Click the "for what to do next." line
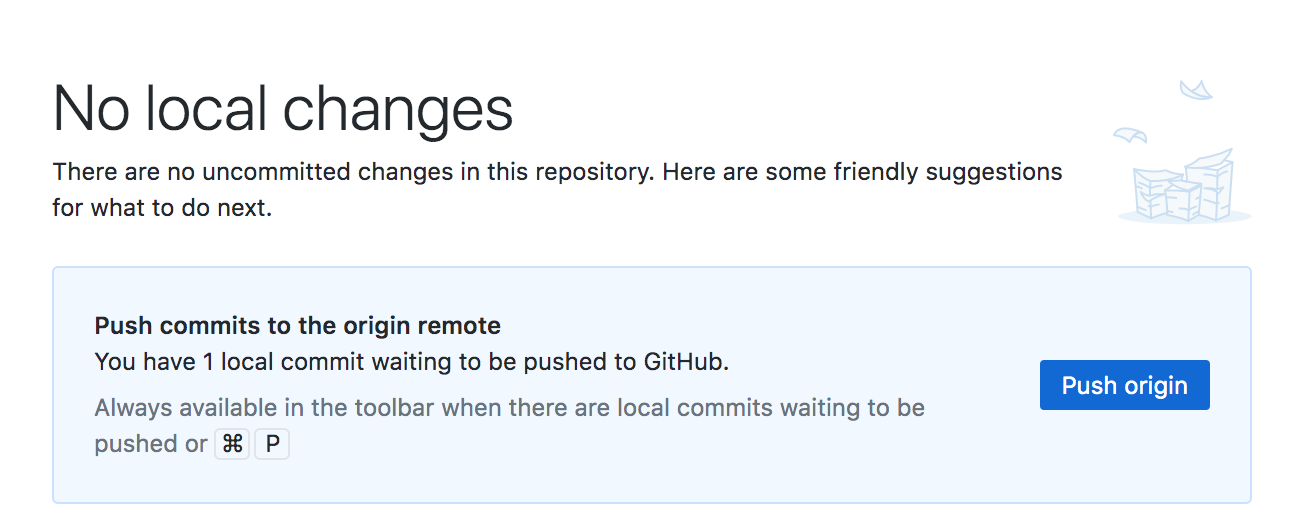 (x=162, y=210)
